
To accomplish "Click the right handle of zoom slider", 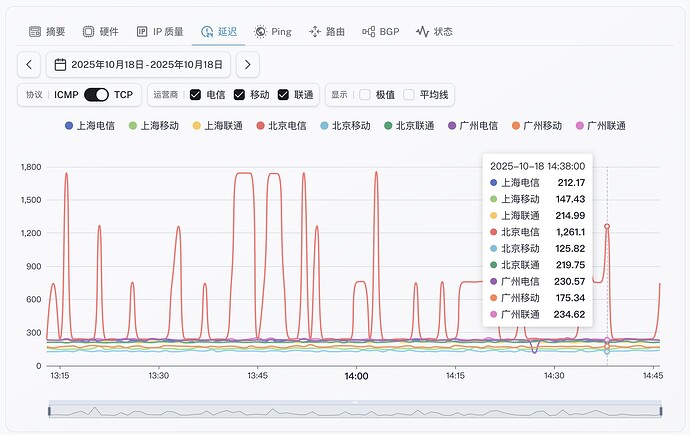I will click(661, 411).
